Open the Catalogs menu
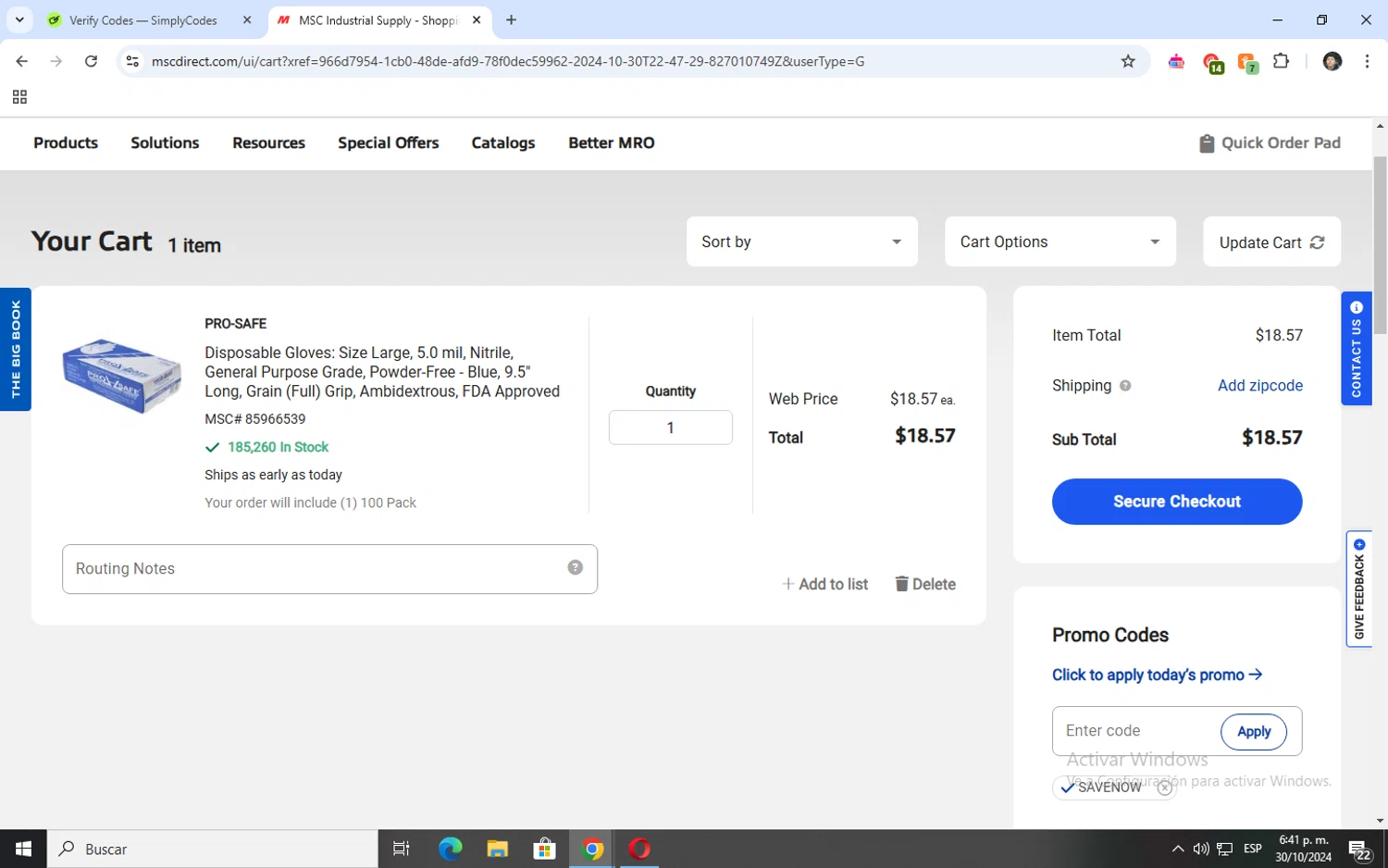The height and width of the screenshot is (868, 1388). (x=503, y=143)
